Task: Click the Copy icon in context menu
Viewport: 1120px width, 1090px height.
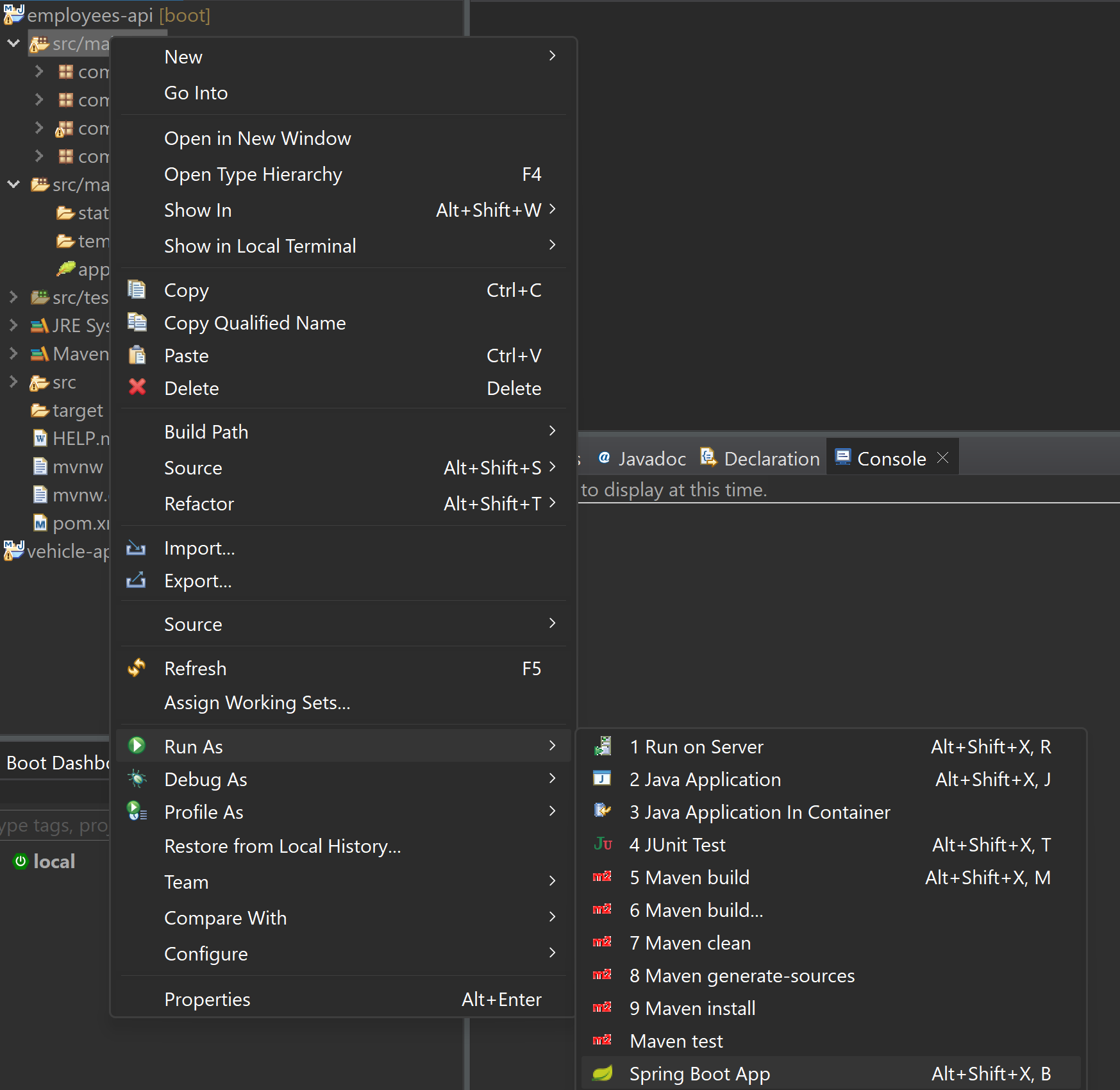Action: [x=137, y=290]
